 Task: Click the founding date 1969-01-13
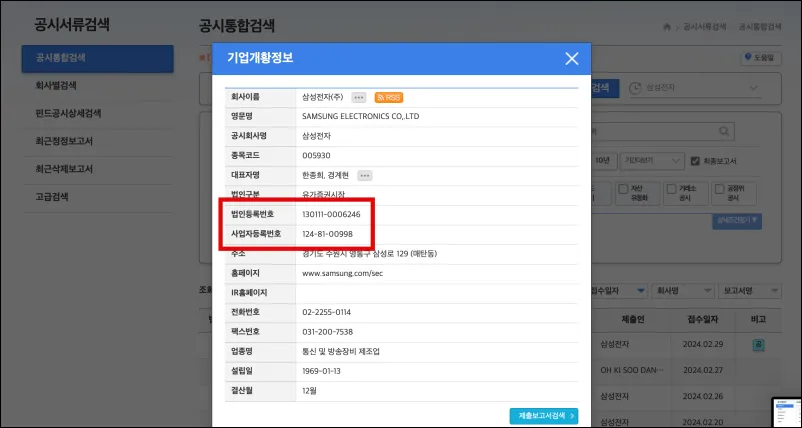point(323,371)
